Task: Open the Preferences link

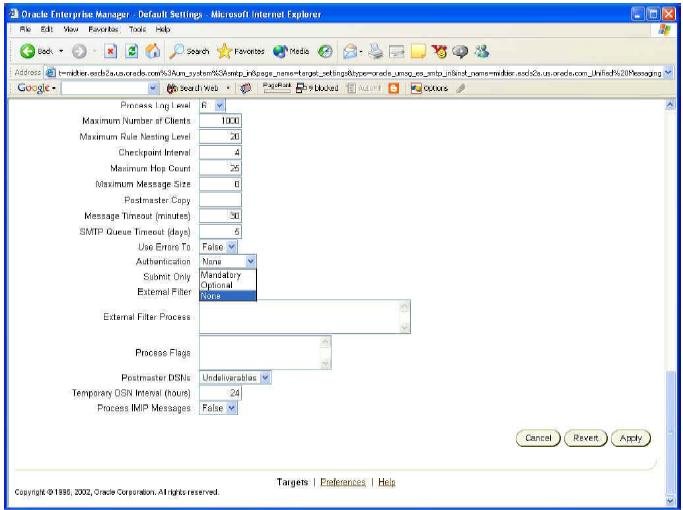Action: tap(343, 482)
